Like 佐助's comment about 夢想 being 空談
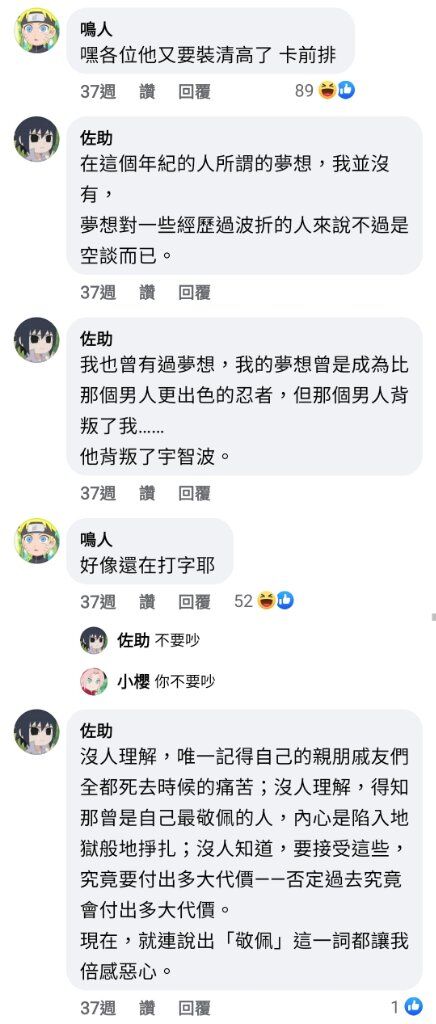The width and height of the screenshot is (436, 1024). [147, 292]
